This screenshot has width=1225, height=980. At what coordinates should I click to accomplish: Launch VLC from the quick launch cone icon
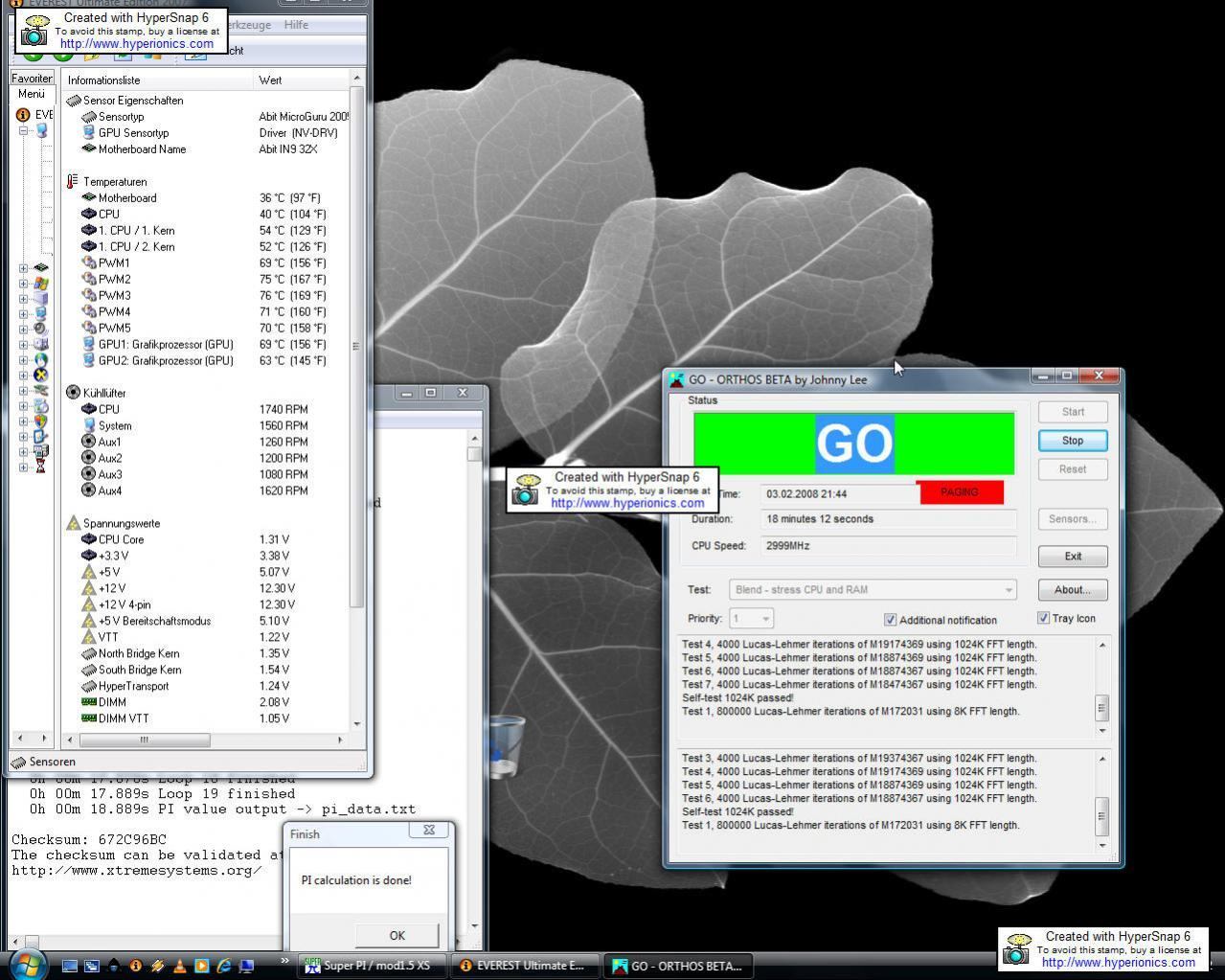point(180,966)
